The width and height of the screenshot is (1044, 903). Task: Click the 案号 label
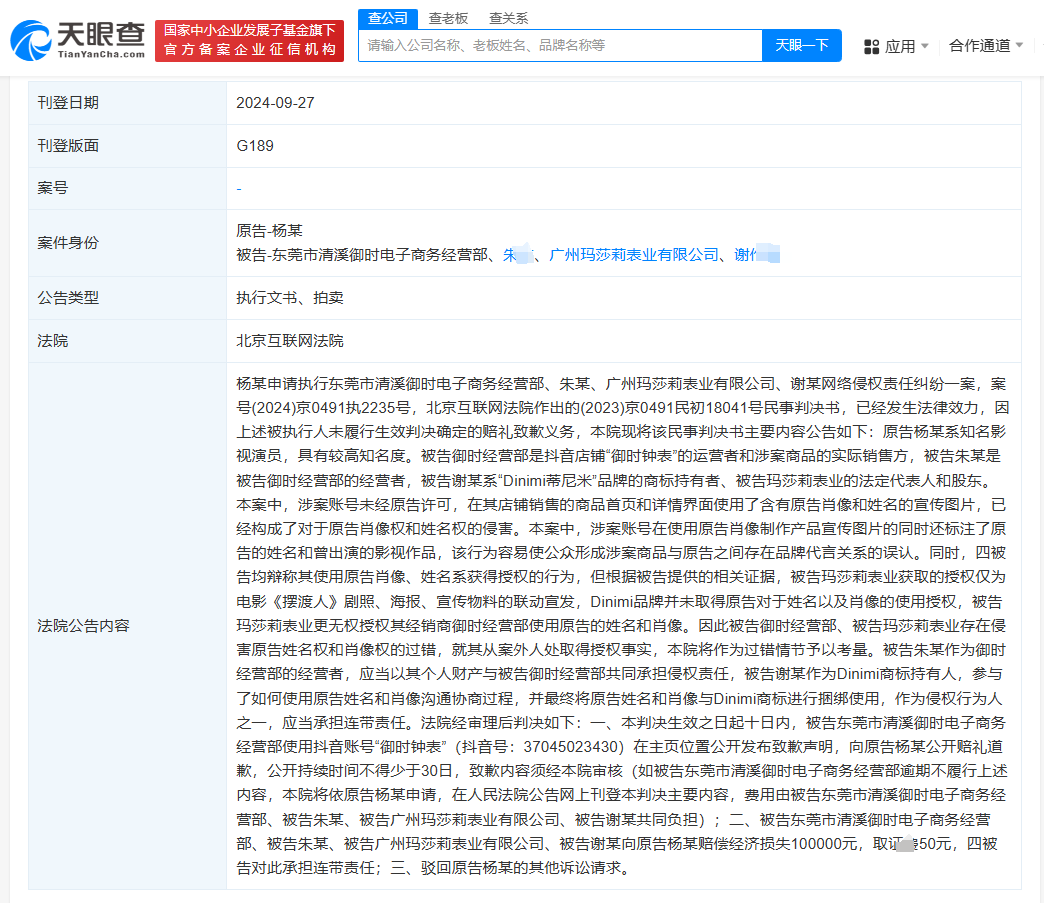(x=53, y=188)
